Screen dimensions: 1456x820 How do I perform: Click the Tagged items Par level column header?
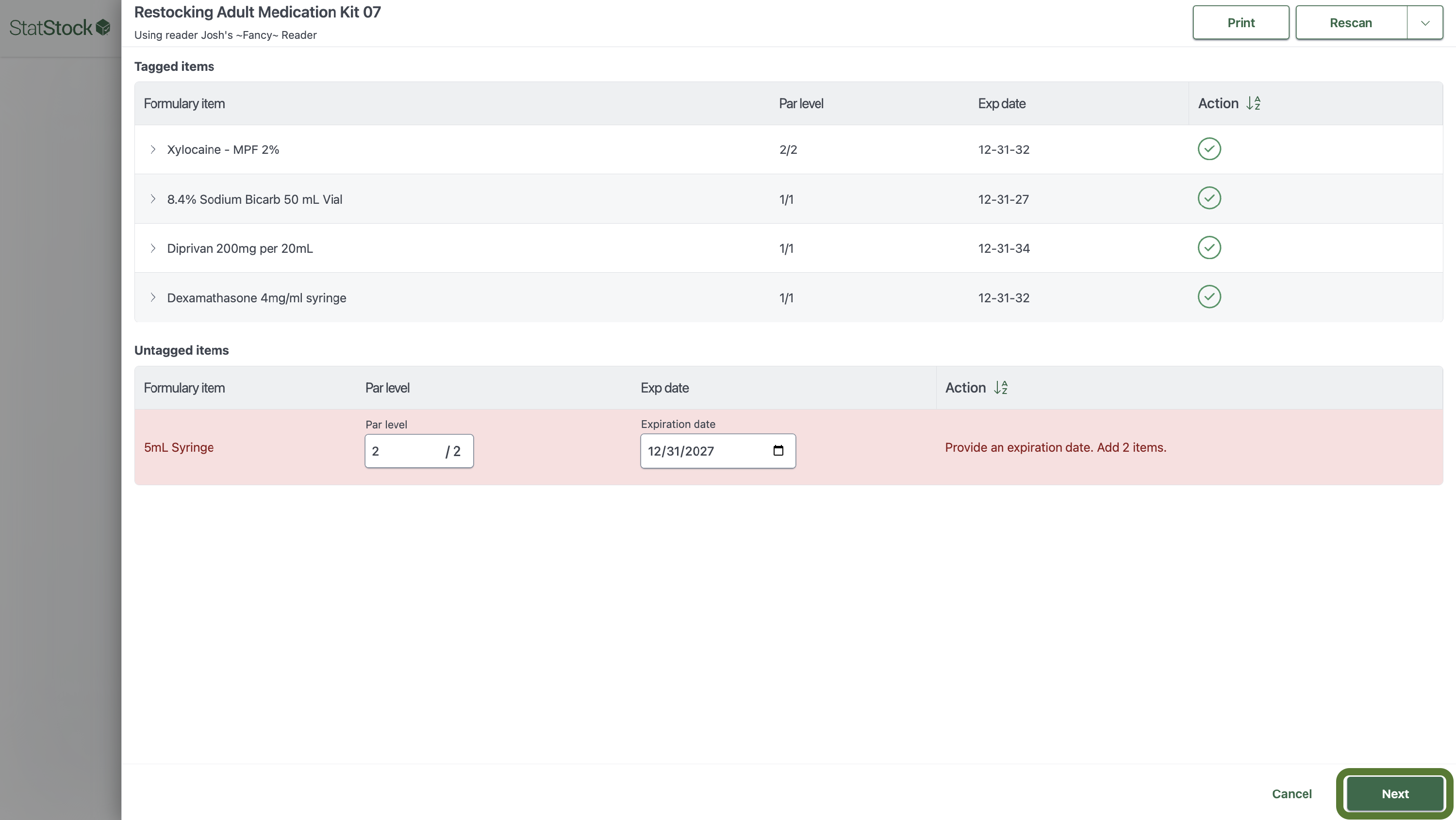tap(801, 103)
